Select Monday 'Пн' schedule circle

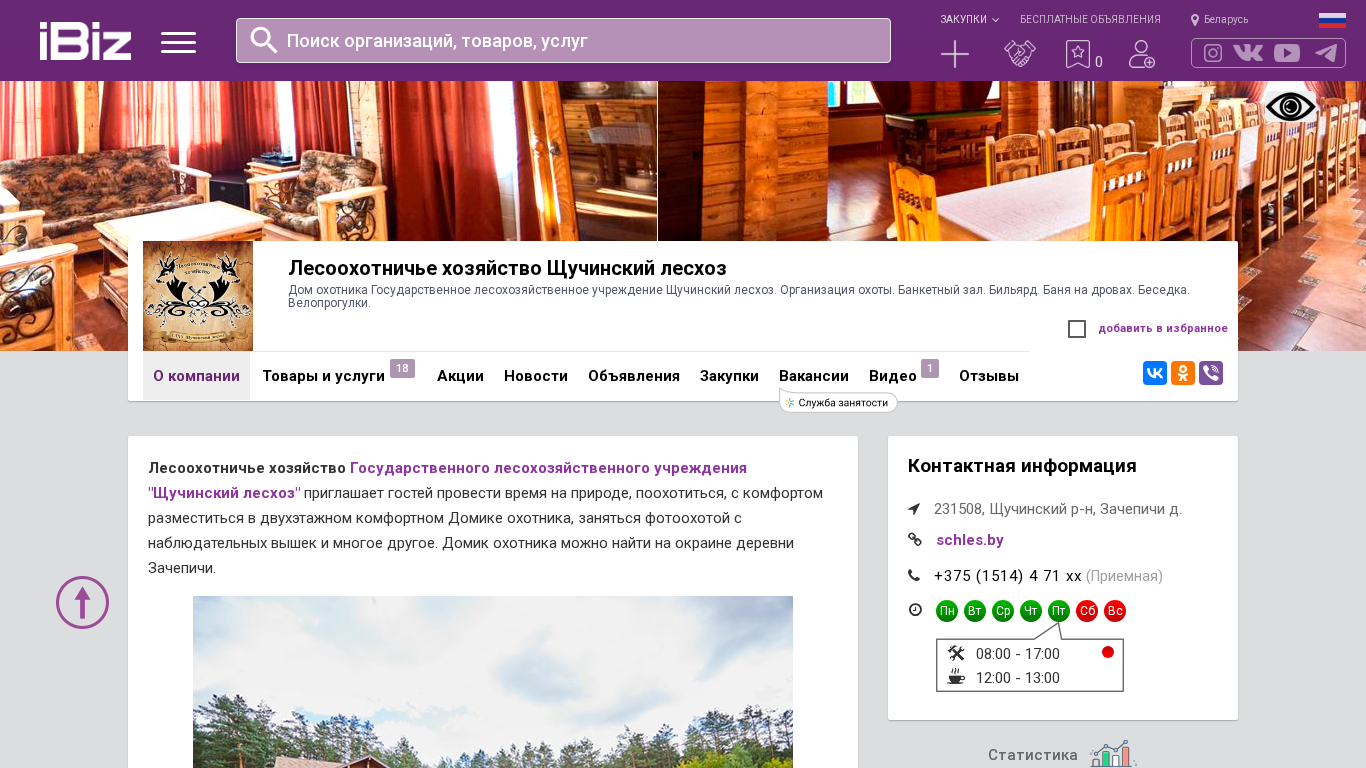click(947, 611)
